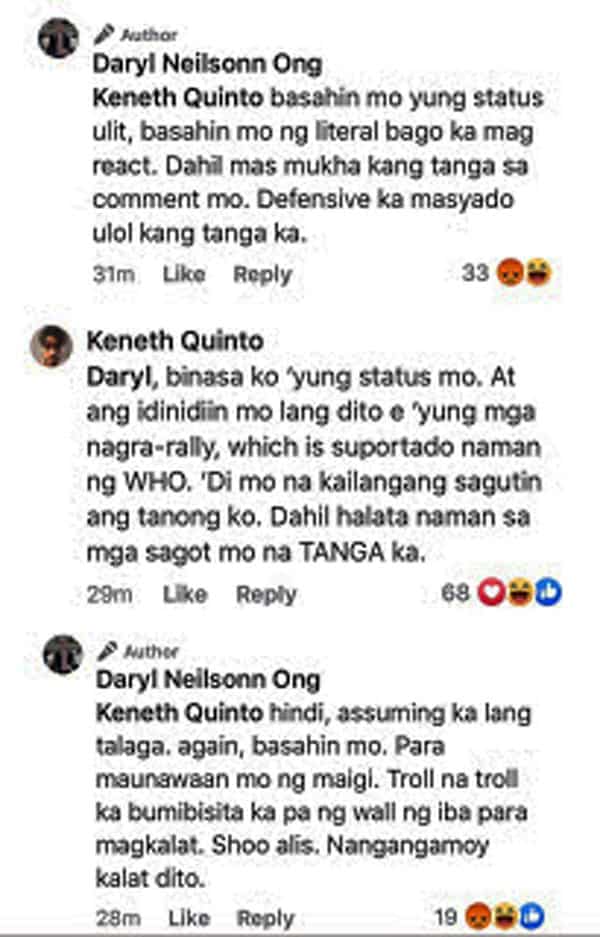The width and height of the screenshot is (600, 937).
Task: Reply to the comment posted 31m ago
Action: (x=262, y=274)
